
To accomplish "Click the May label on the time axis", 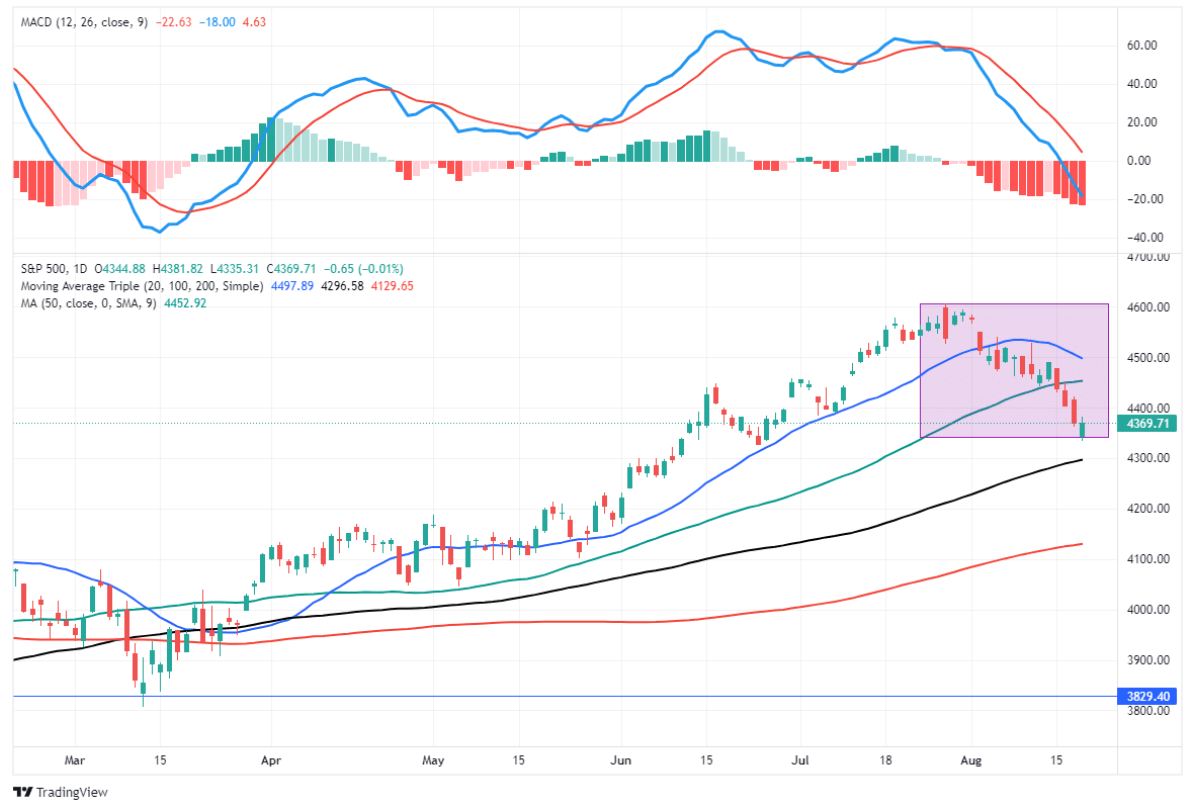I will click(433, 760).
